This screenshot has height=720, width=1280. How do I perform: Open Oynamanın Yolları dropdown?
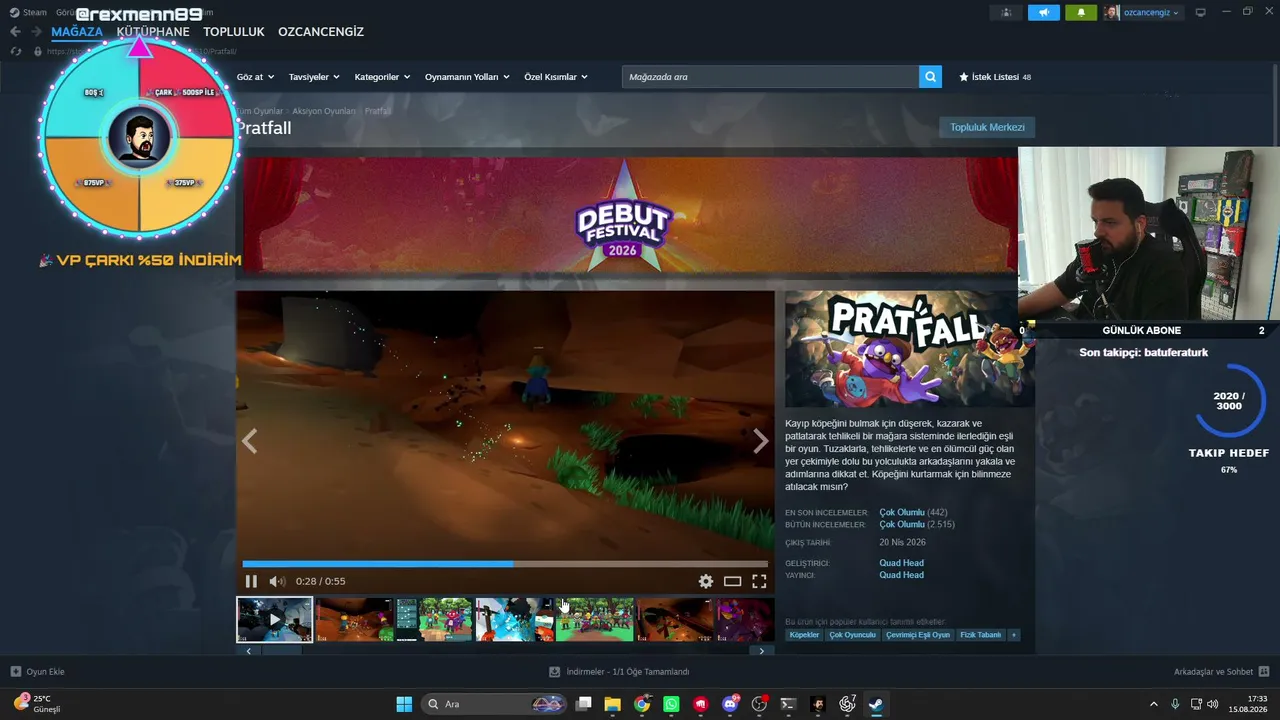pos(467,77)
